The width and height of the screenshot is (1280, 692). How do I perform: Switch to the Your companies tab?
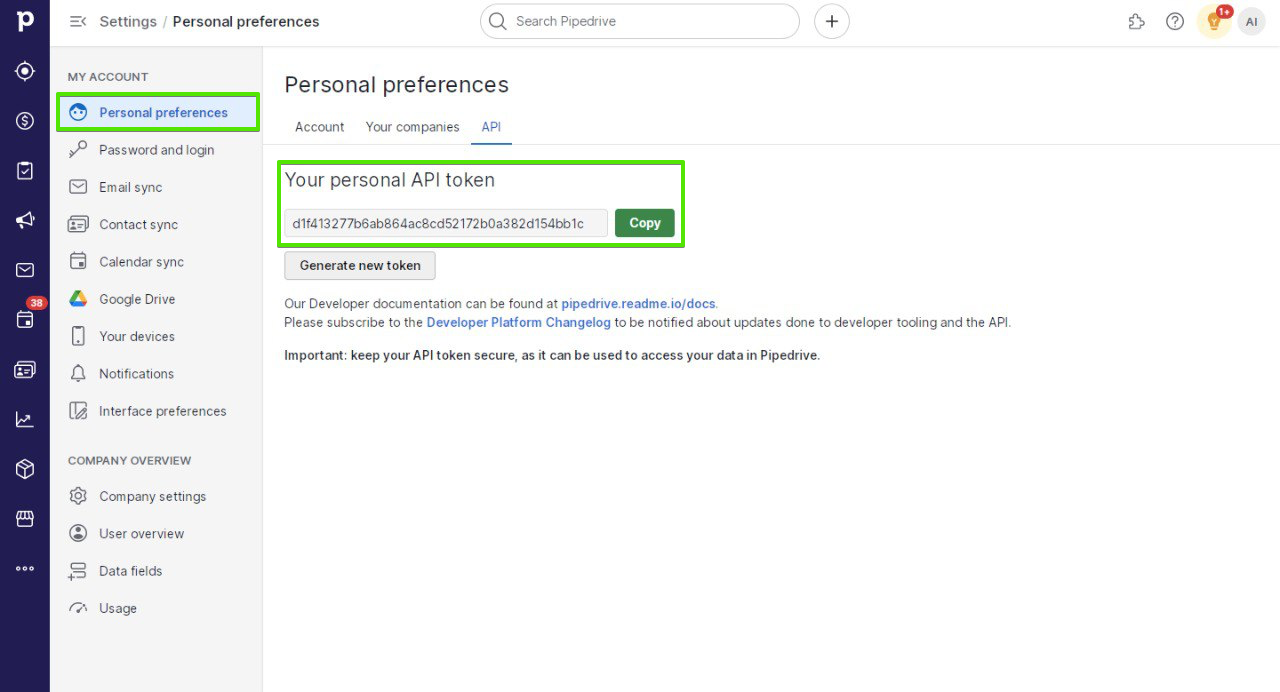pyautogui.click(x=412, y=127)
